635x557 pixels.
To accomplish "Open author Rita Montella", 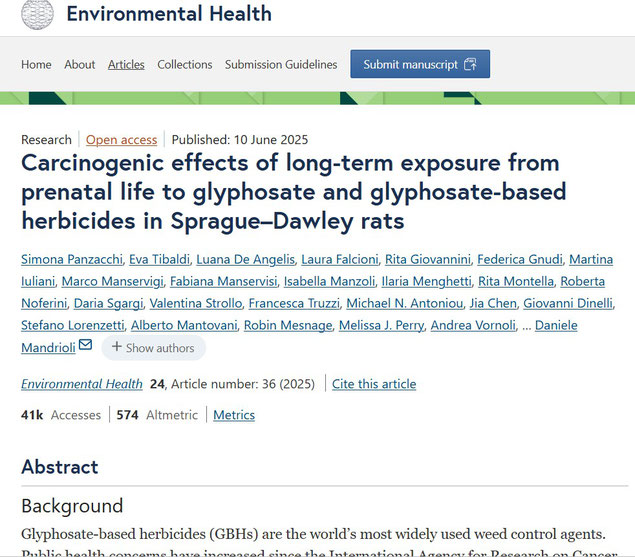I will [516, 281].
